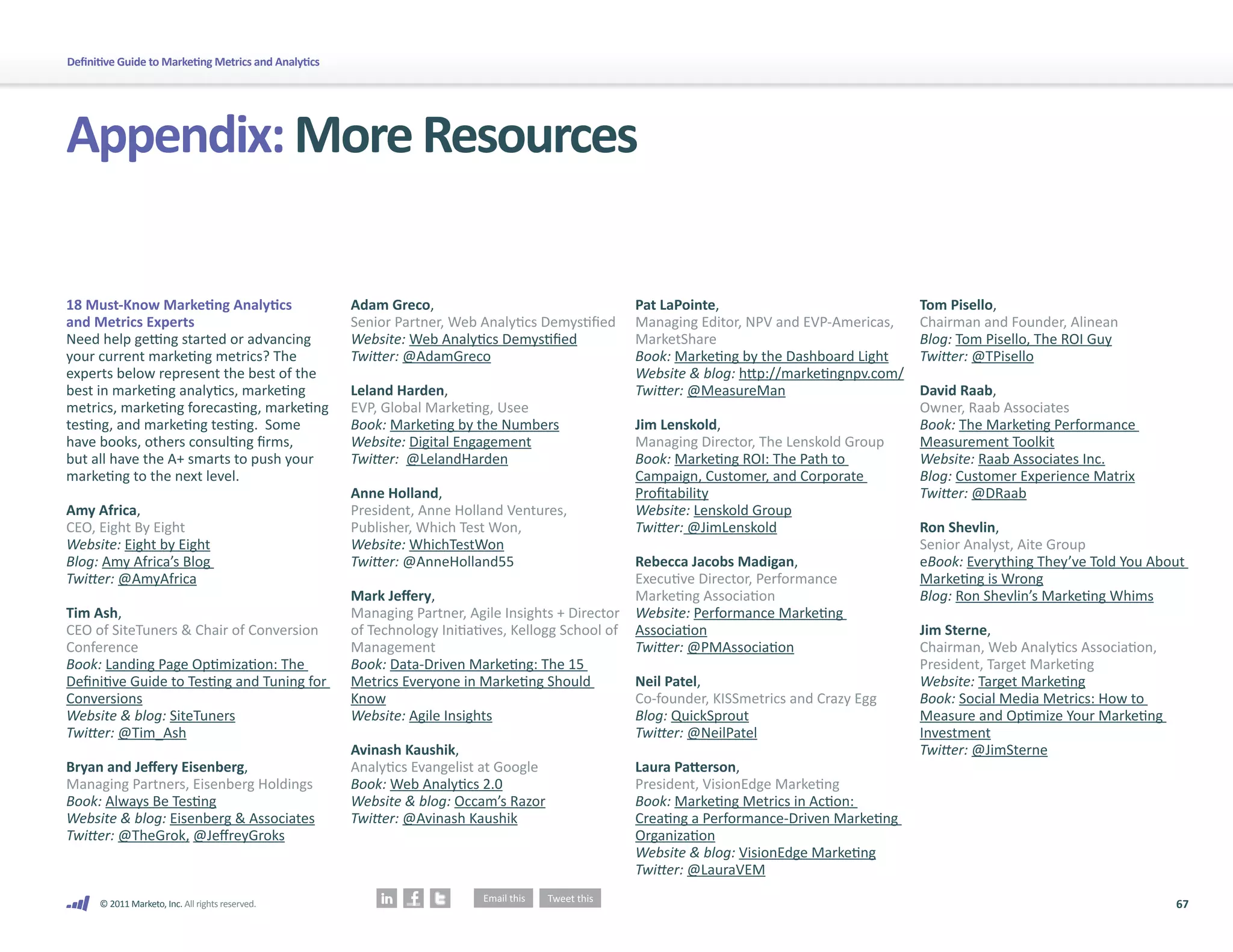This screenshot has height=952, width=1233.
Task: Open the QuickSprout blog link
Action: 710,716
